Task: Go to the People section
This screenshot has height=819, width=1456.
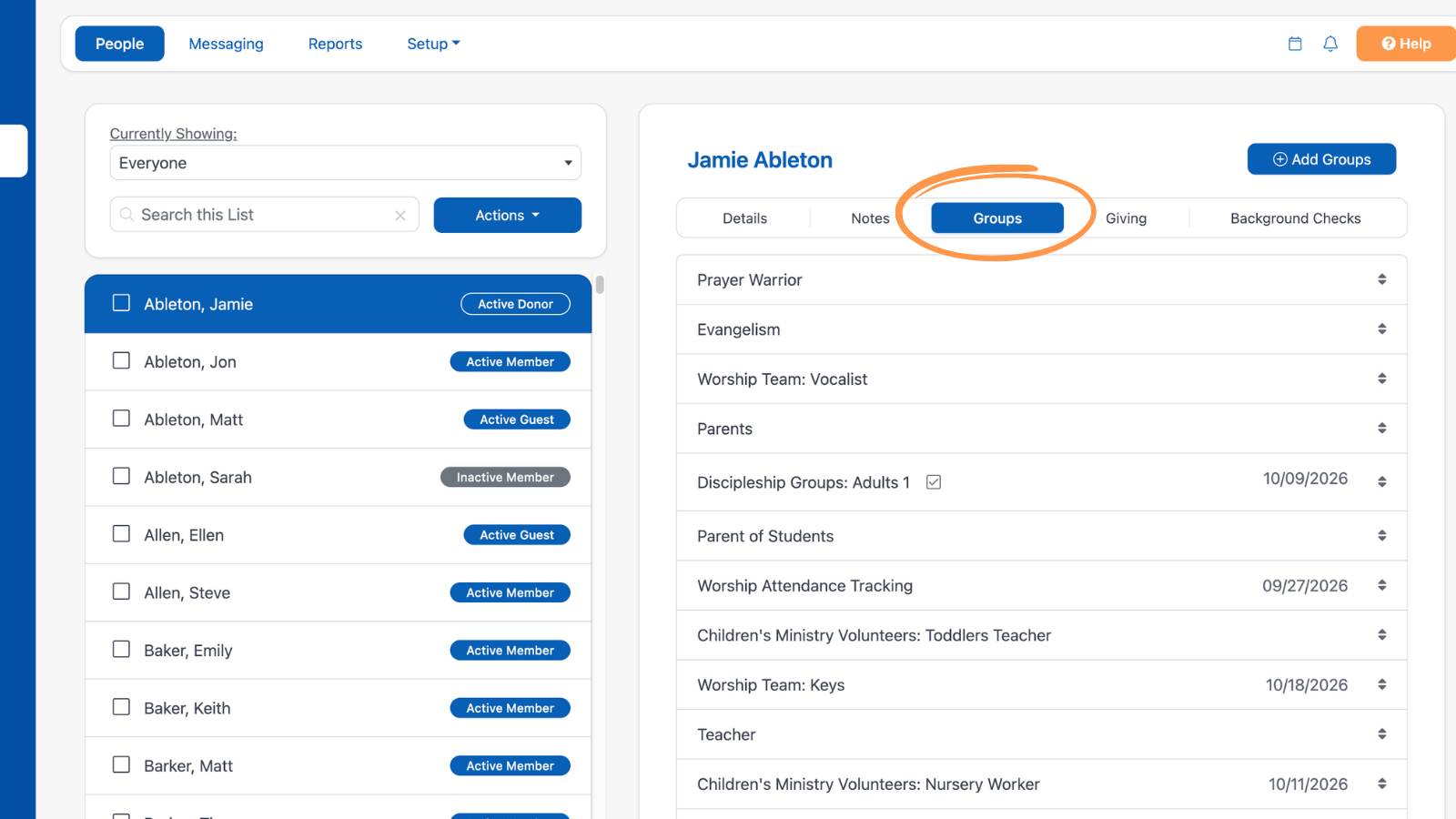Action: pyautogui.click(x=119, y=44)
